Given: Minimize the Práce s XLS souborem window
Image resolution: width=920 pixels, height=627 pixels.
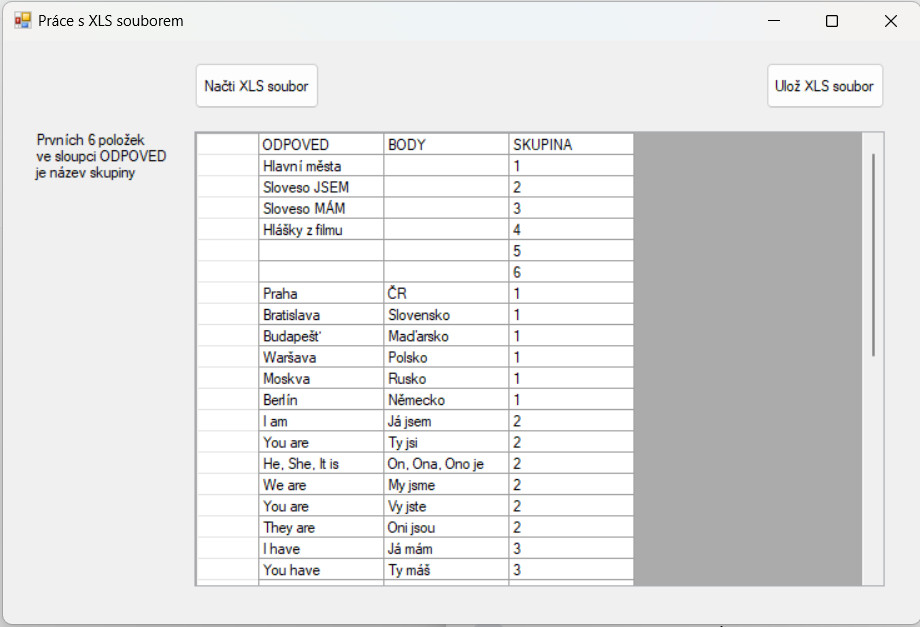Looking at the screenshot, I should pyautogui.click(x=774, y=21).
